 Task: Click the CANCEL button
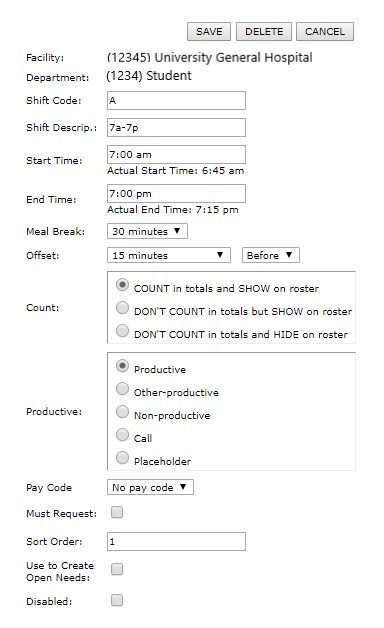[x=325, y=32]
